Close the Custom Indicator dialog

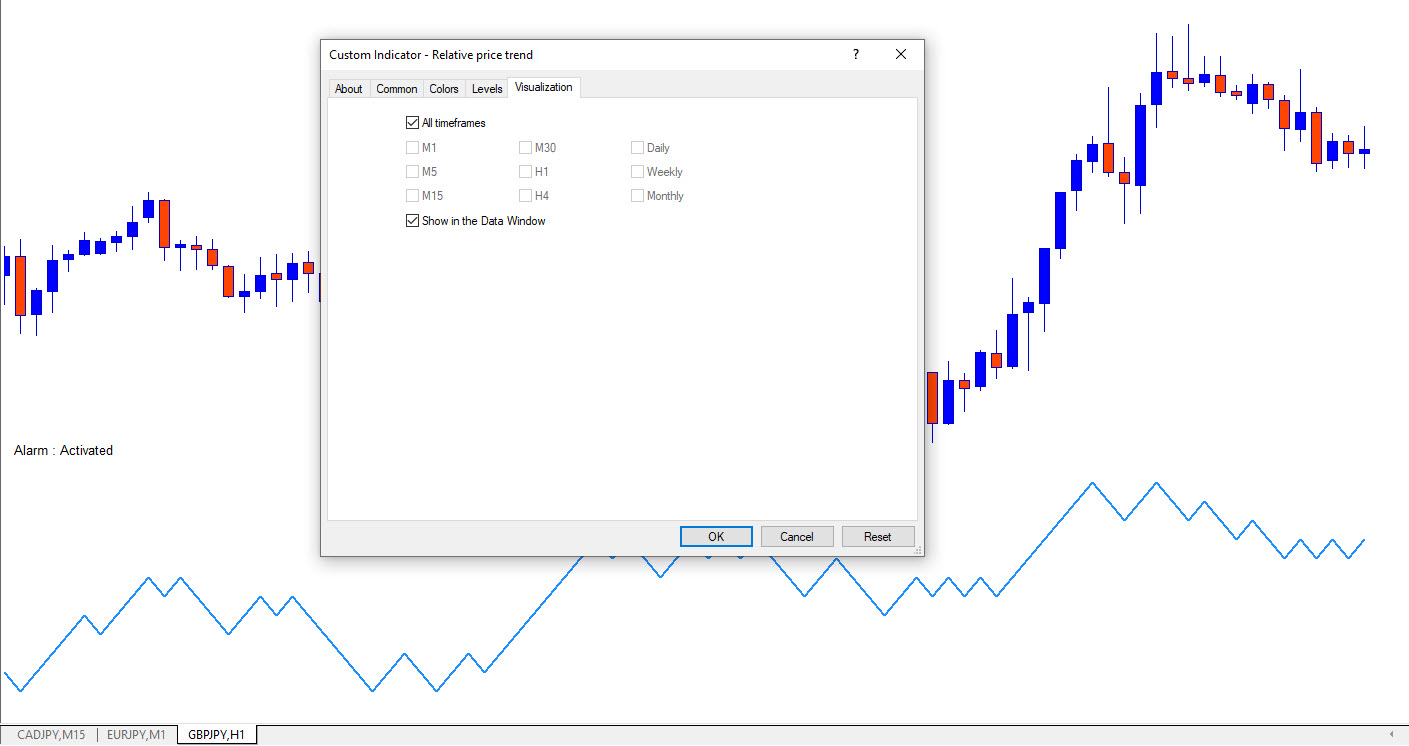pyautogui.click(x=901, y=55)
